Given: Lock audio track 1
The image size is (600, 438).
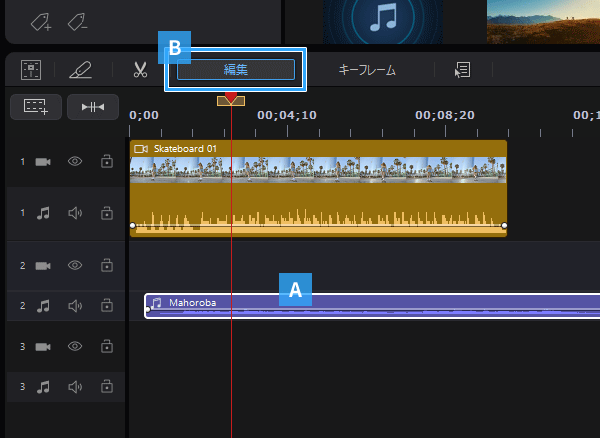Looking at the screenshot, I should click(107, 213).
